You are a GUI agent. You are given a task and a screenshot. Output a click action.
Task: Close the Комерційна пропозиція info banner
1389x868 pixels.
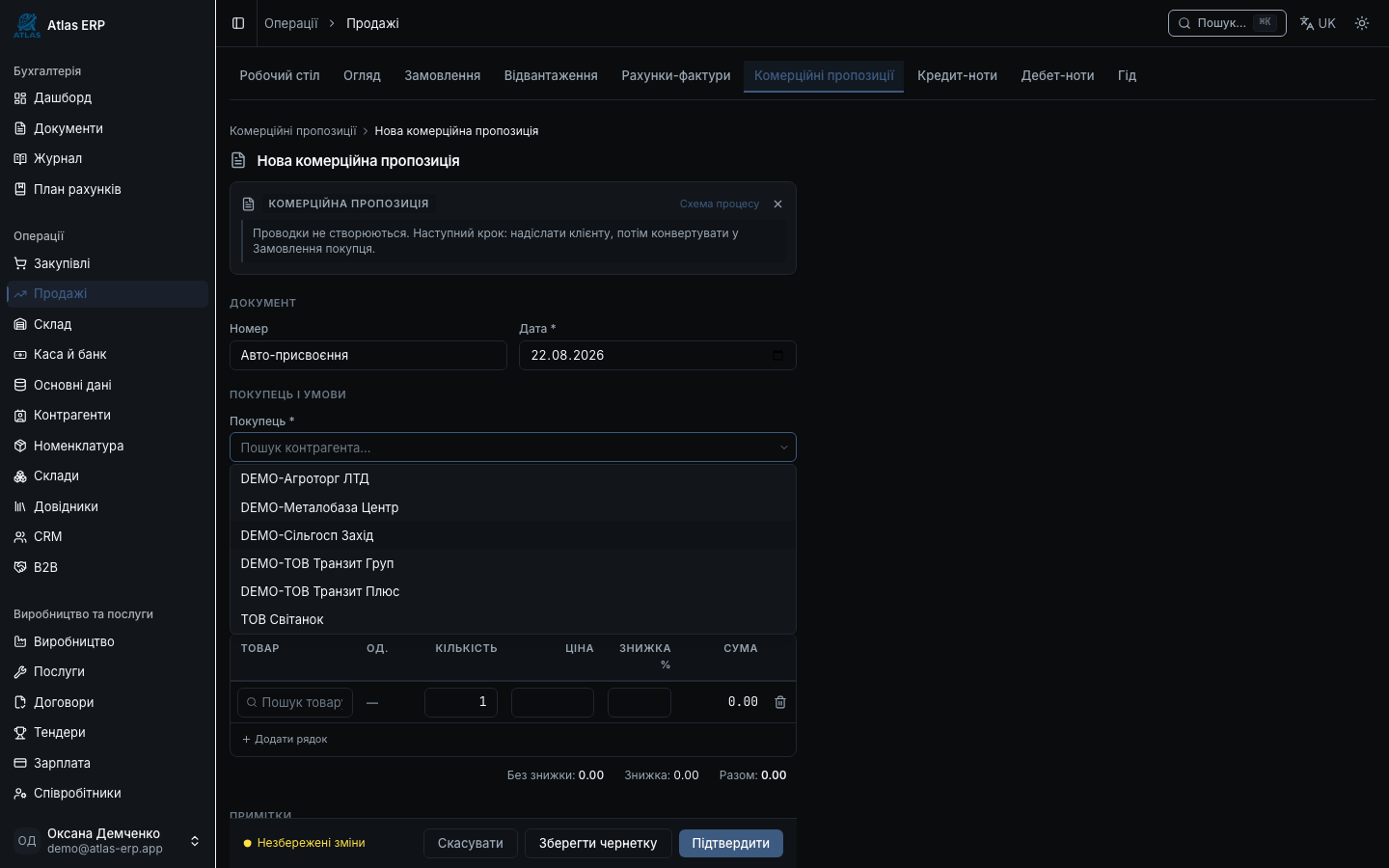pyautogui.click(x=777, y=203)
